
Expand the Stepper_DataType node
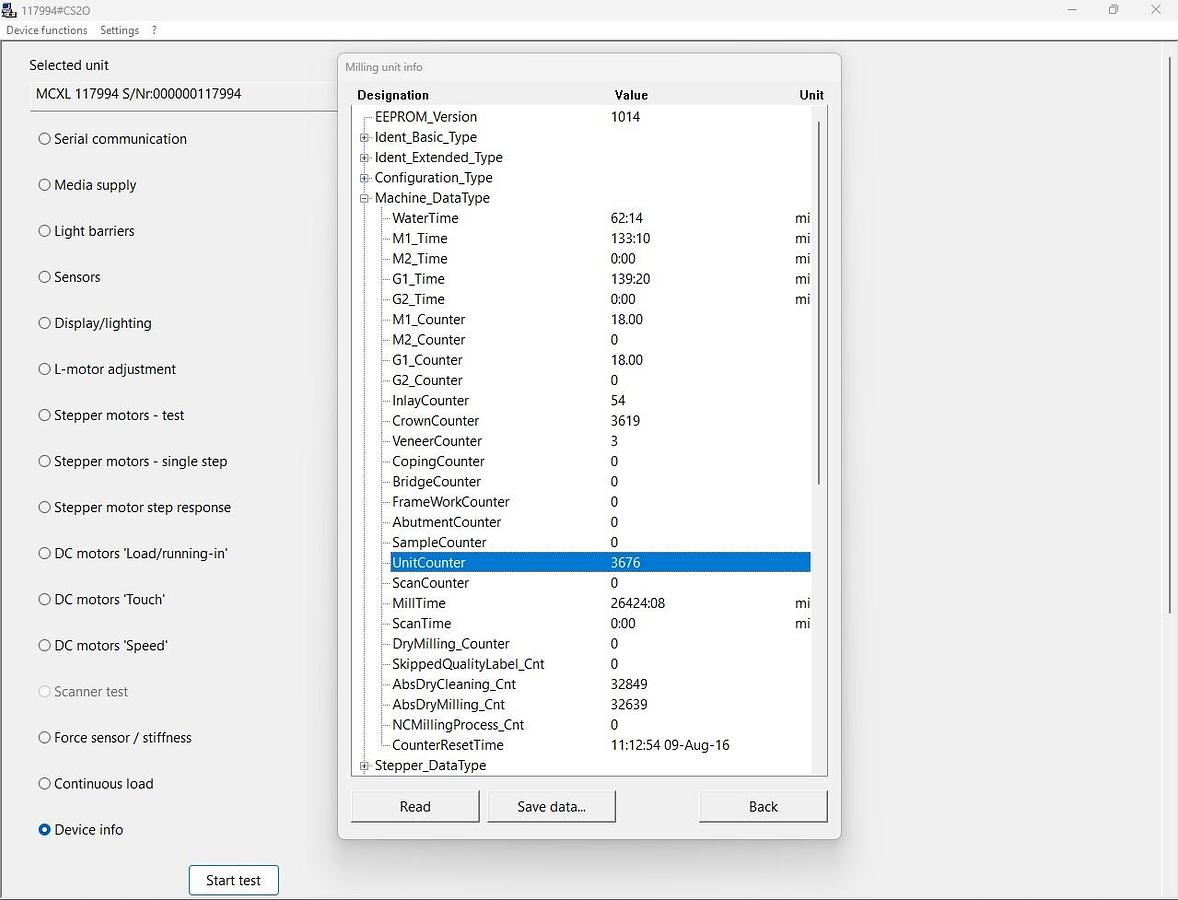[x=365, y=766]
